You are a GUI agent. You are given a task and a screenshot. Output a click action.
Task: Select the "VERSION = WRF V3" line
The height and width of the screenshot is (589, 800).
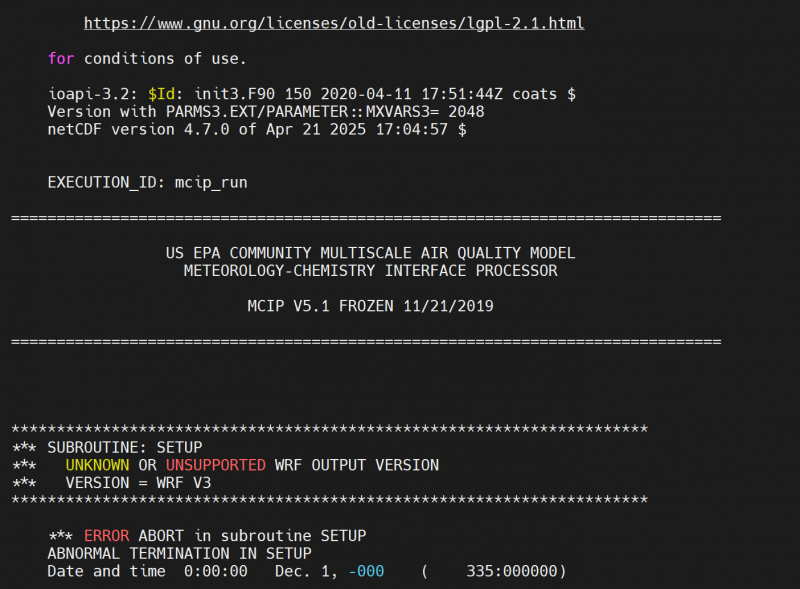point(138,483)
